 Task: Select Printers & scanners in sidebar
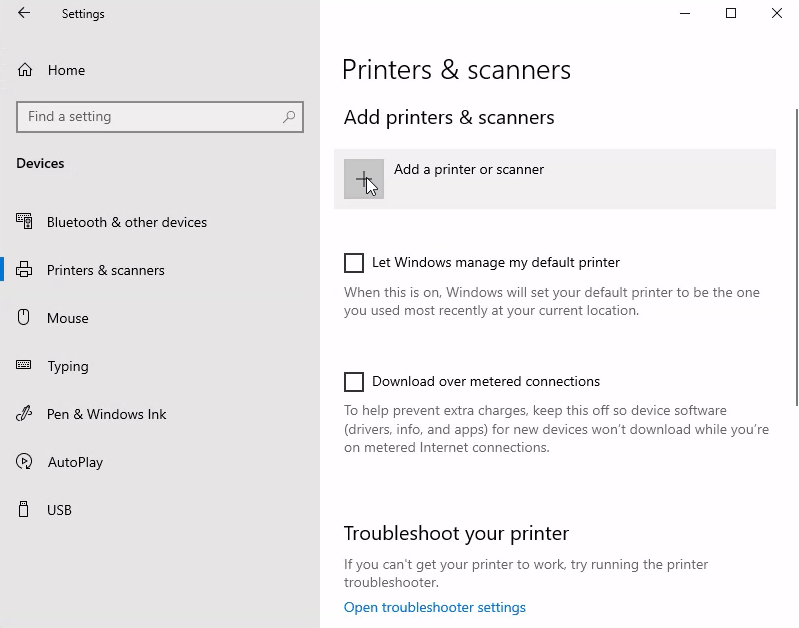tap(105, 270)
